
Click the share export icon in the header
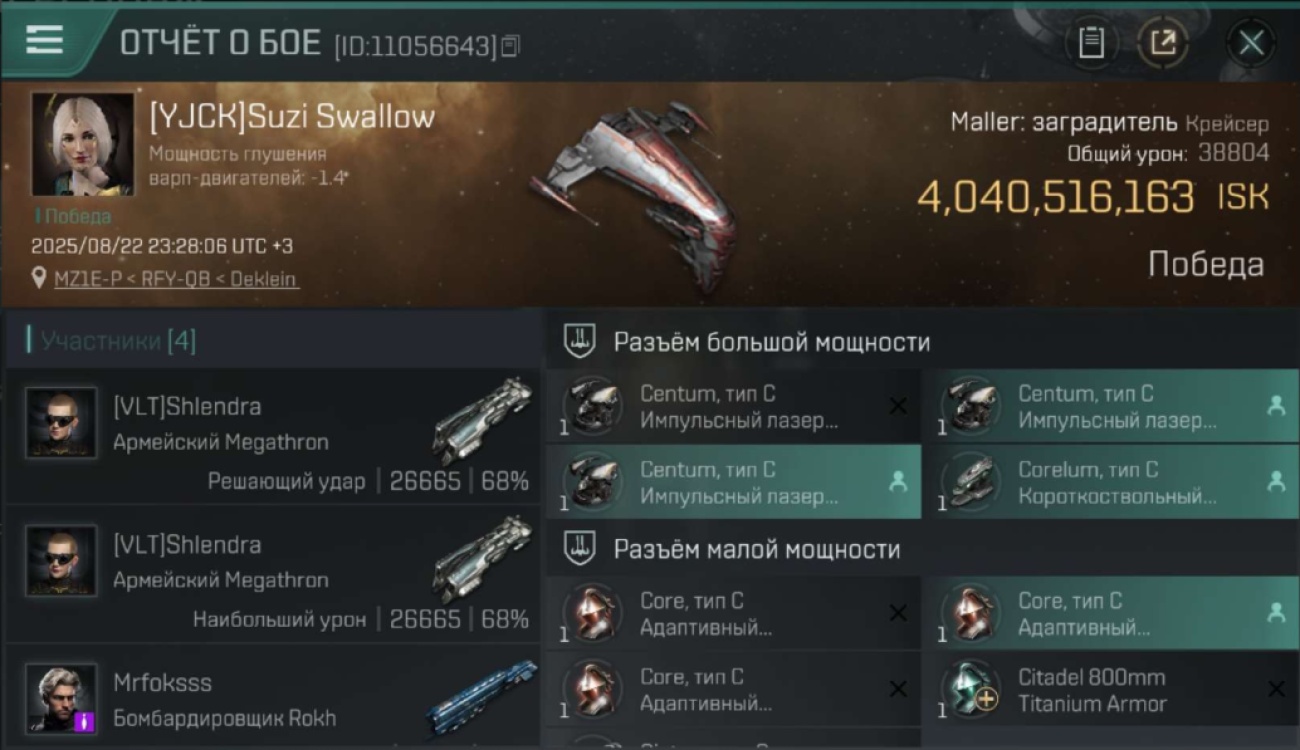point(1163,43)
